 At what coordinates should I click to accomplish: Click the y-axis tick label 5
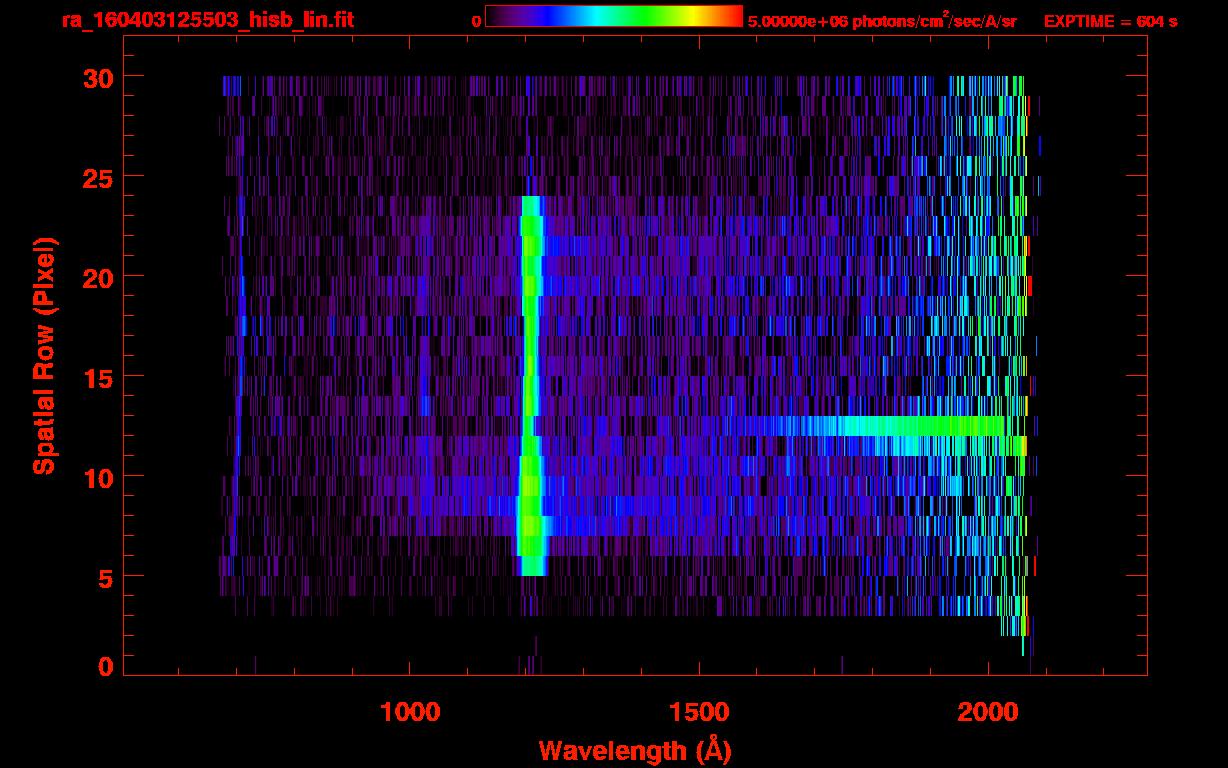105,577
